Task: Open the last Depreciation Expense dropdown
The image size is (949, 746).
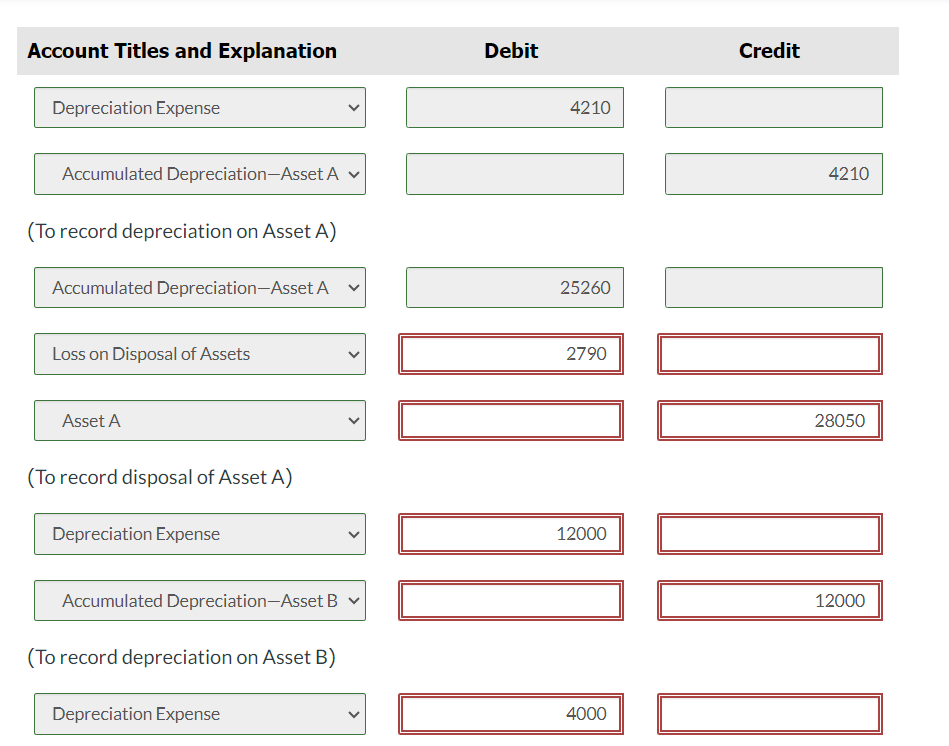Action: pos(200,714)
